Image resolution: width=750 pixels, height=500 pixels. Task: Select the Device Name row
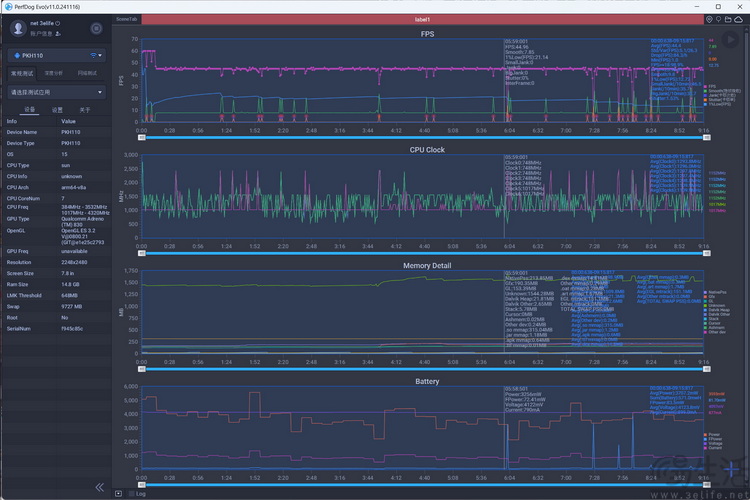[x=56, y=132]
